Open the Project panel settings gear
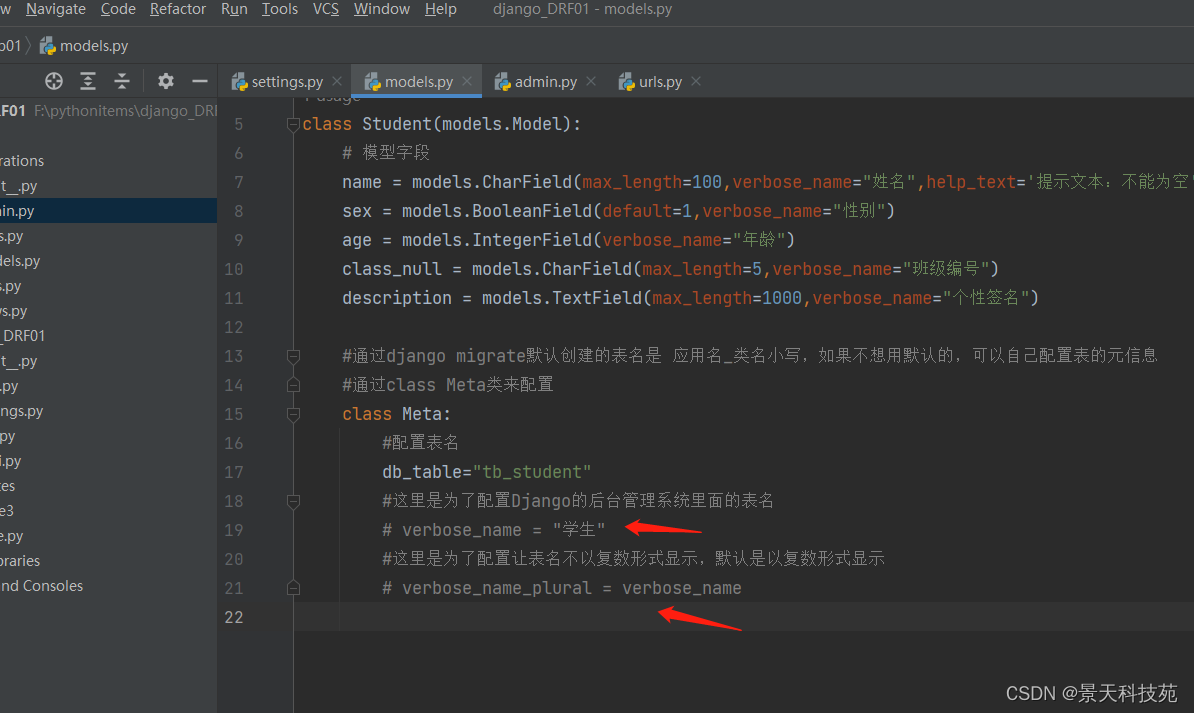Viewport: 1194px width, 713px height. pos(165,81)
